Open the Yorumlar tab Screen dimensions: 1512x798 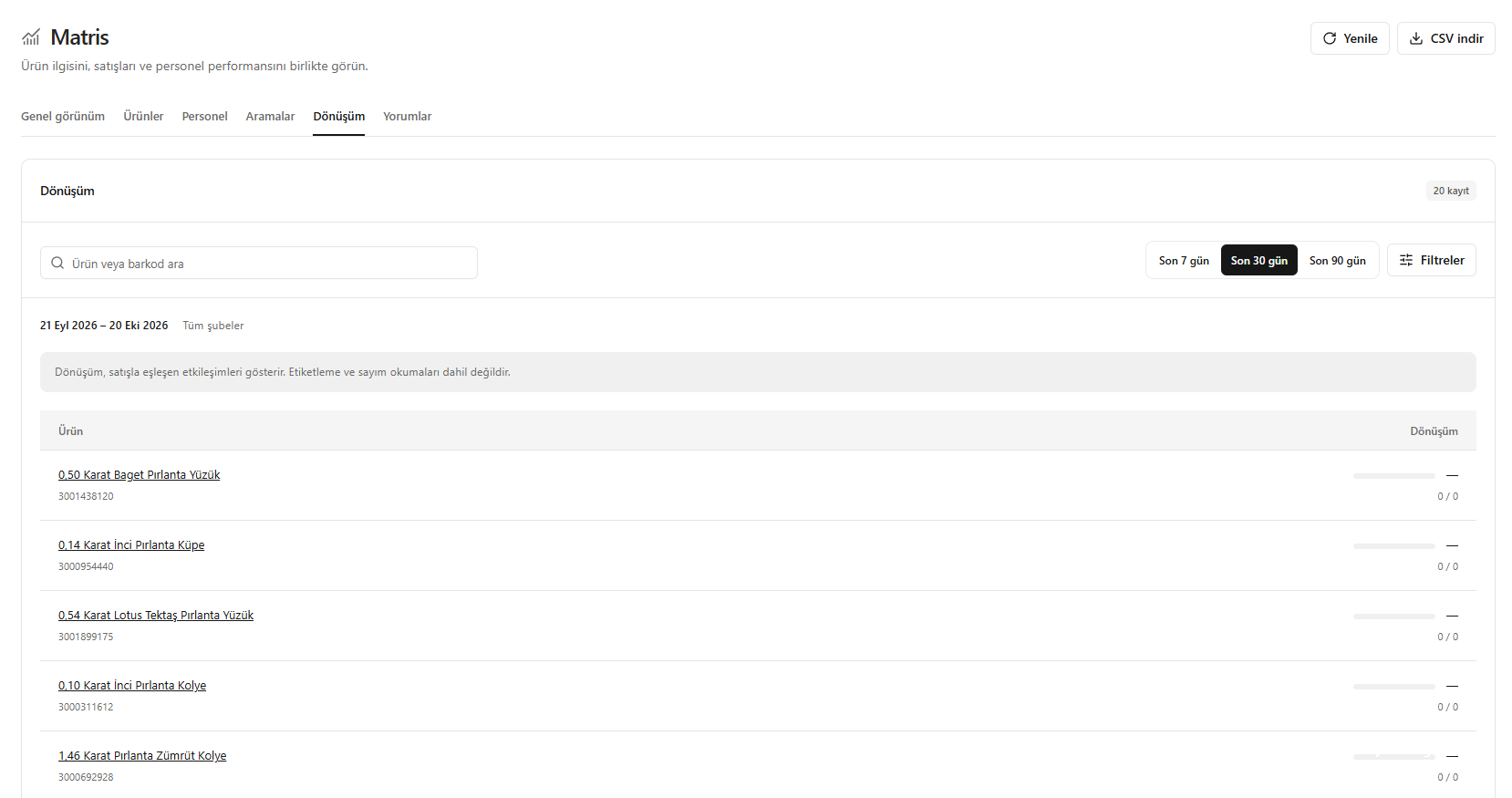click(407, 116)
